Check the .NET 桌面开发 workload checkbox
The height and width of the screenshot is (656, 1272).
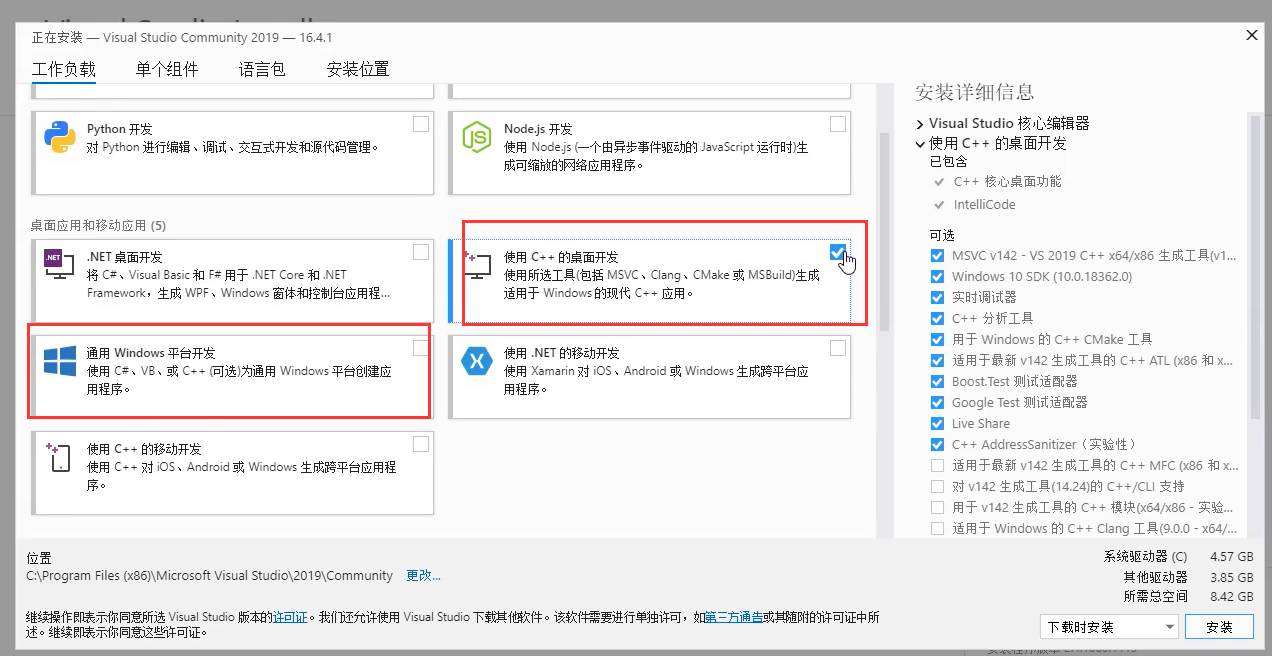[x=421, y=252]
